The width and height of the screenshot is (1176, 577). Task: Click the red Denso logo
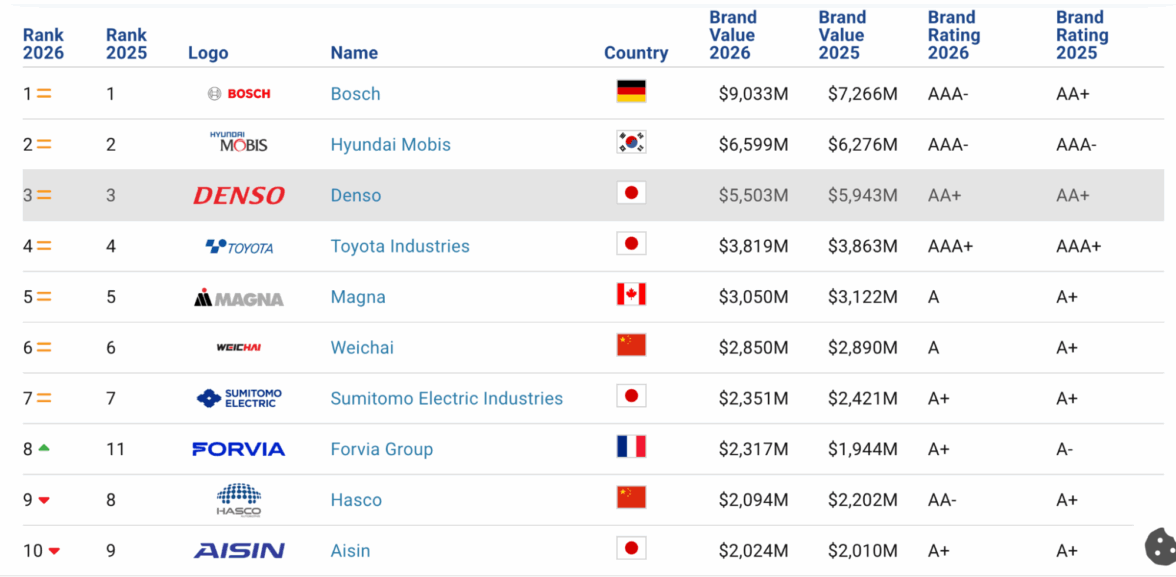pyautogui.click(x=239, y=195)
